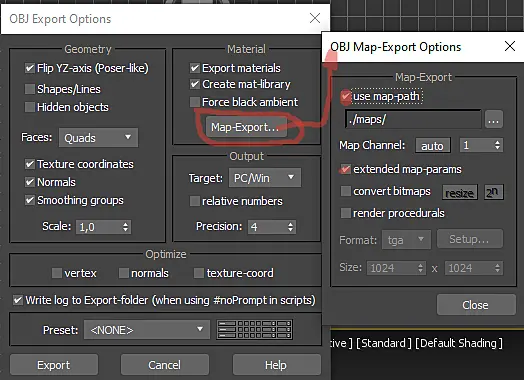
Task: Open the preset manager grid icon
Action: [255, 330]
